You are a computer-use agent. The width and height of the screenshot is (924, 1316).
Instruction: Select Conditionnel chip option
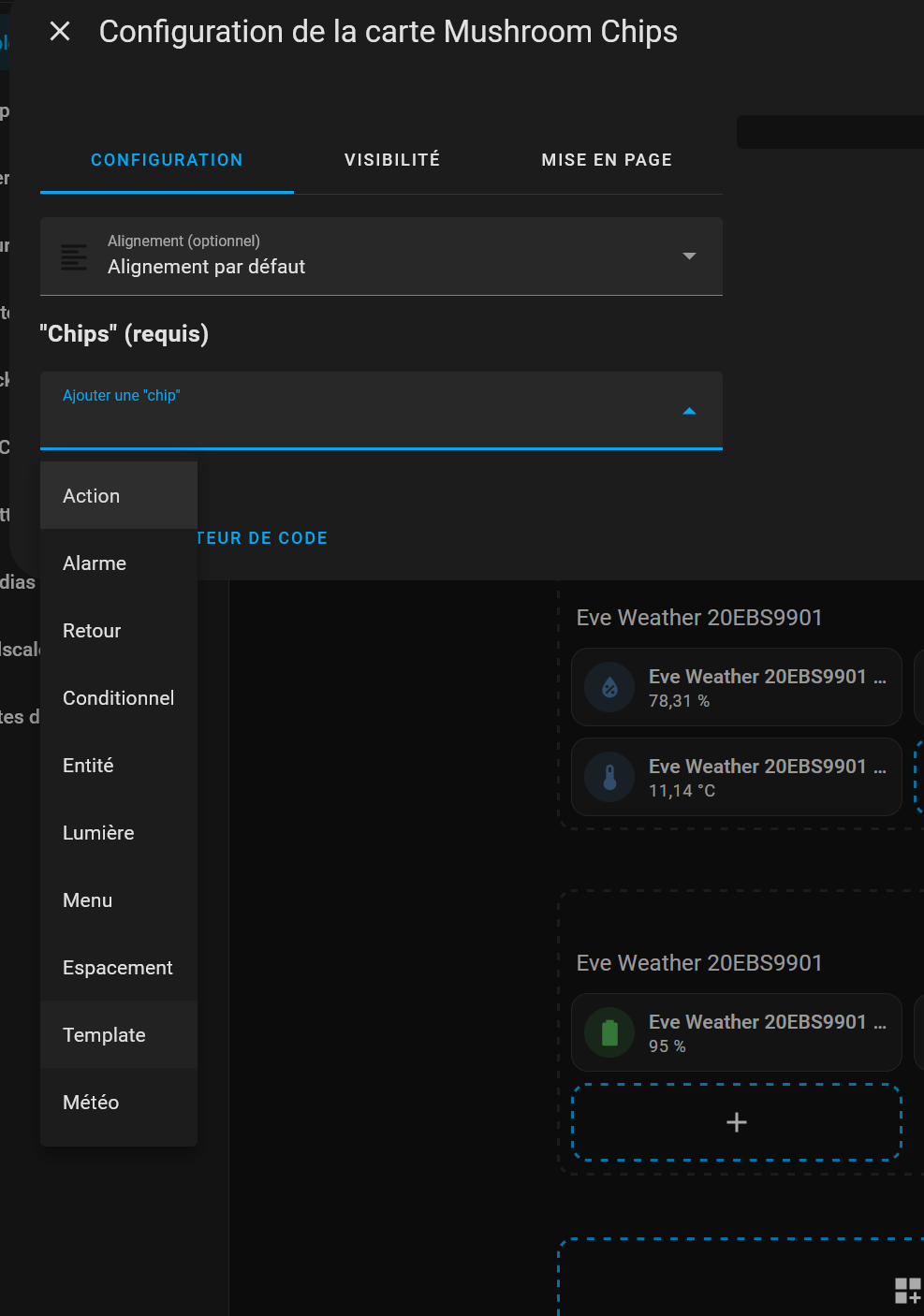[x=118, y=698]
